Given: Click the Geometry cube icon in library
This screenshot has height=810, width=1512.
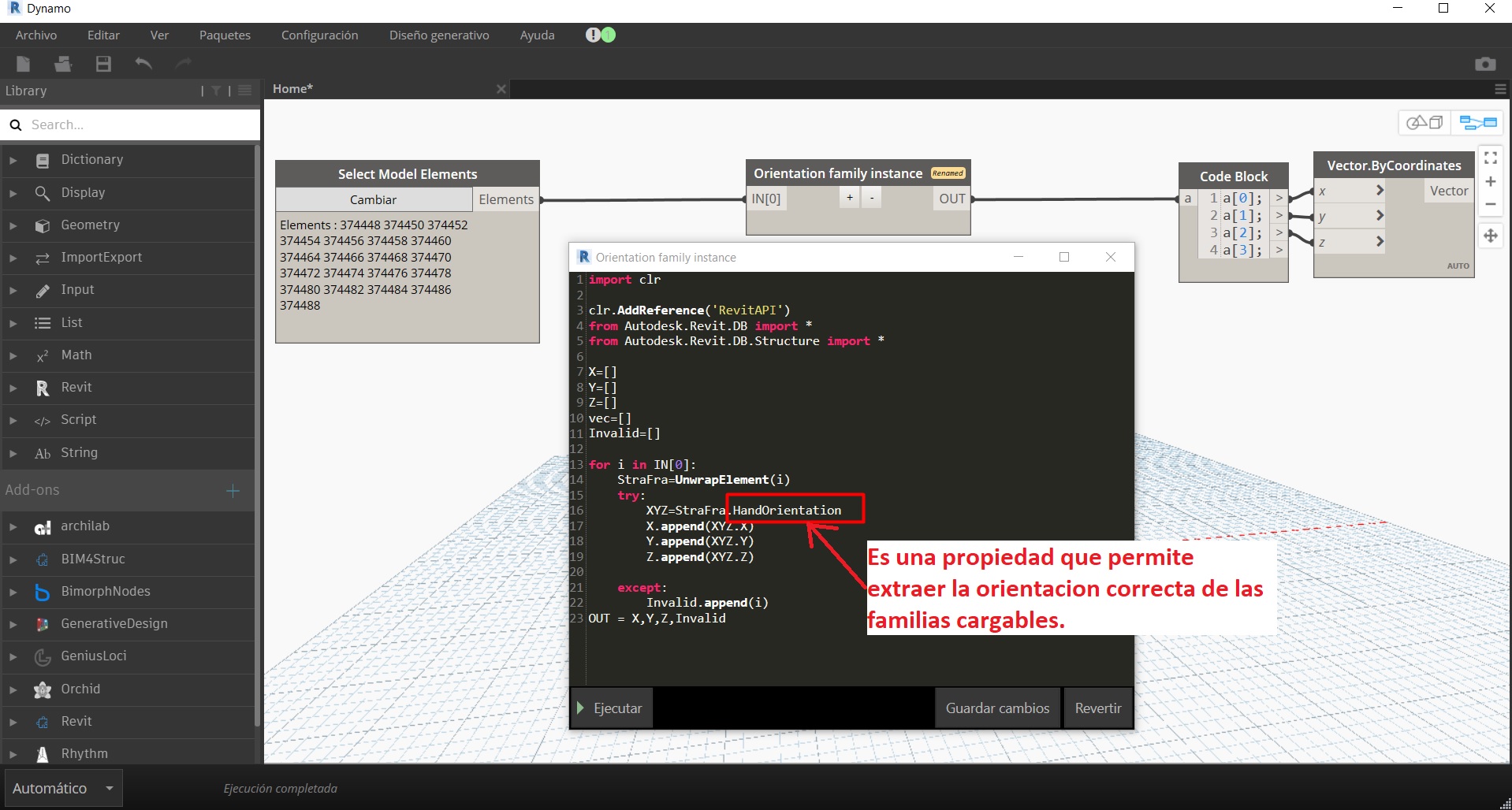Looking at the screenshot, I should [43, 225].
